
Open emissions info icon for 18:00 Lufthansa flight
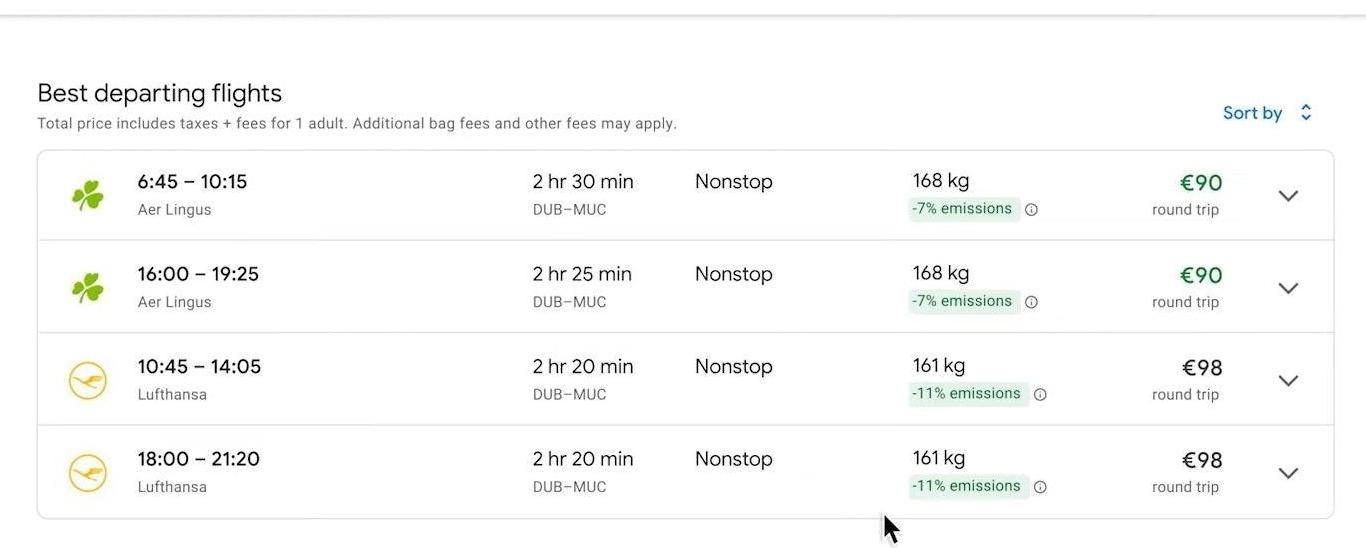pos(1040,487)
